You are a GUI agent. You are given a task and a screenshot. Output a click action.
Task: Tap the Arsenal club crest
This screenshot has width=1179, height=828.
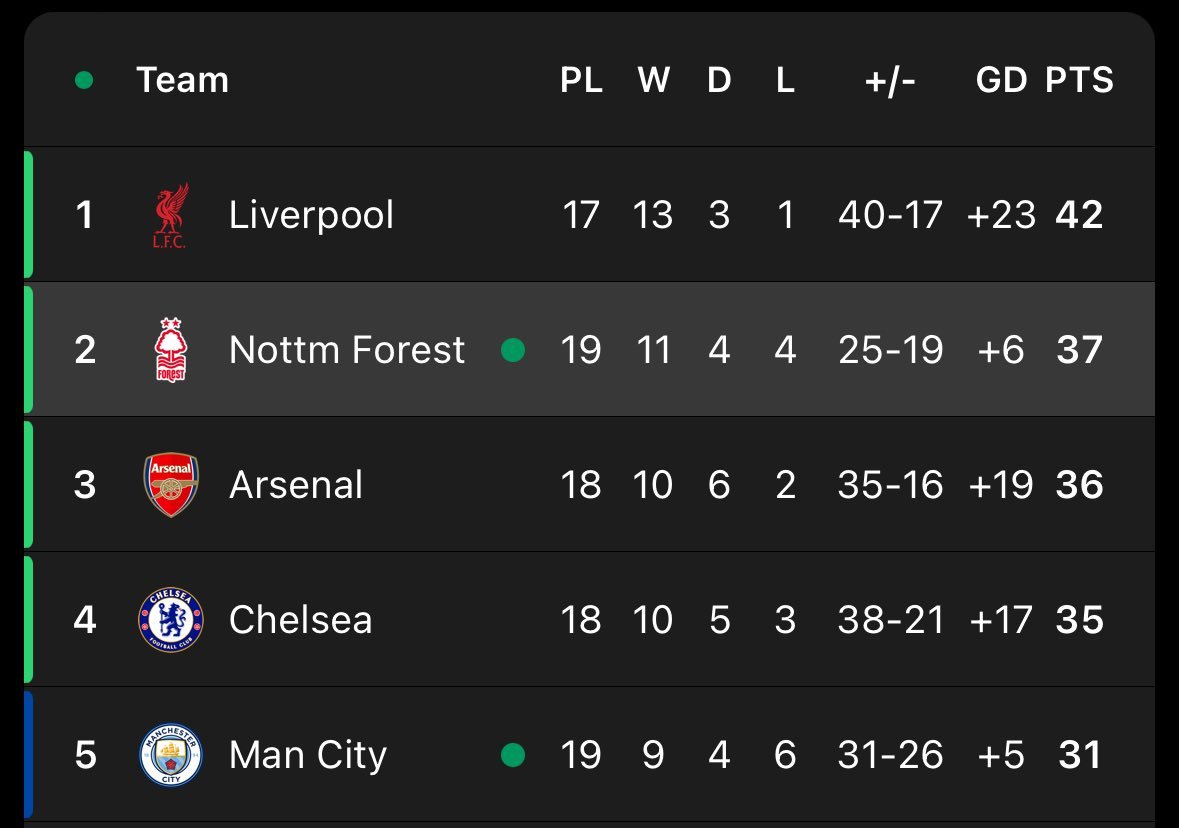tap(171, 484)
